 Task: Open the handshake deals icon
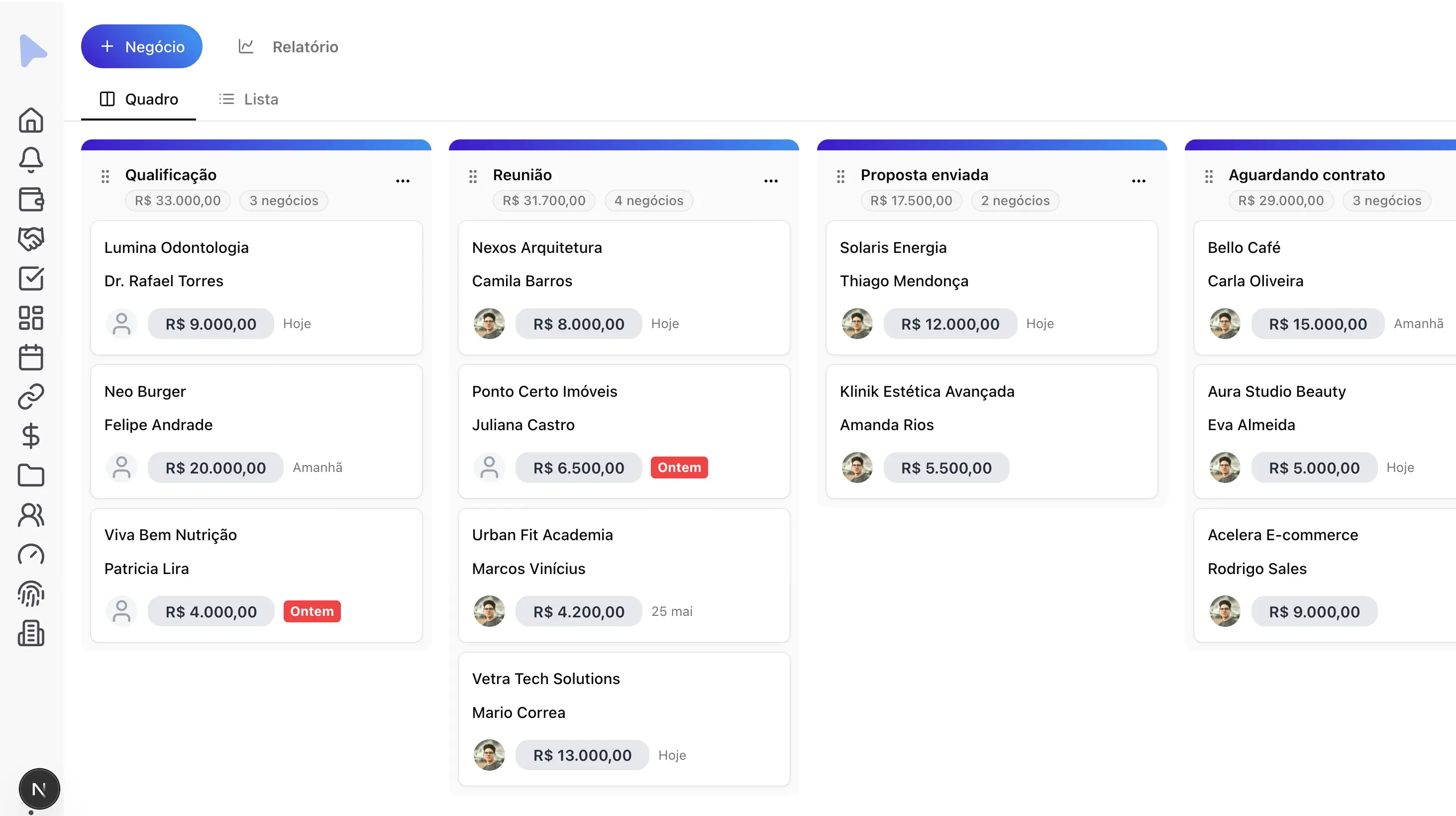pyautogui.click(x=30, y=238)
